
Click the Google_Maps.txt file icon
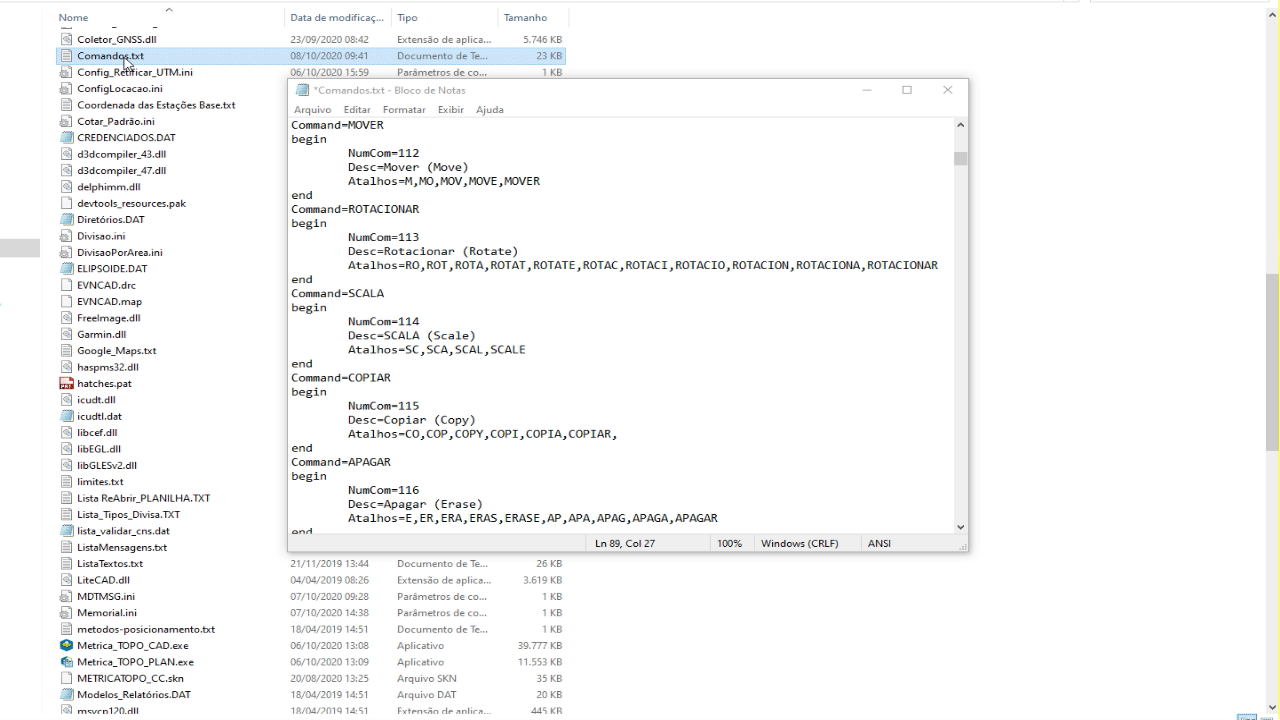tap(67, 351)
